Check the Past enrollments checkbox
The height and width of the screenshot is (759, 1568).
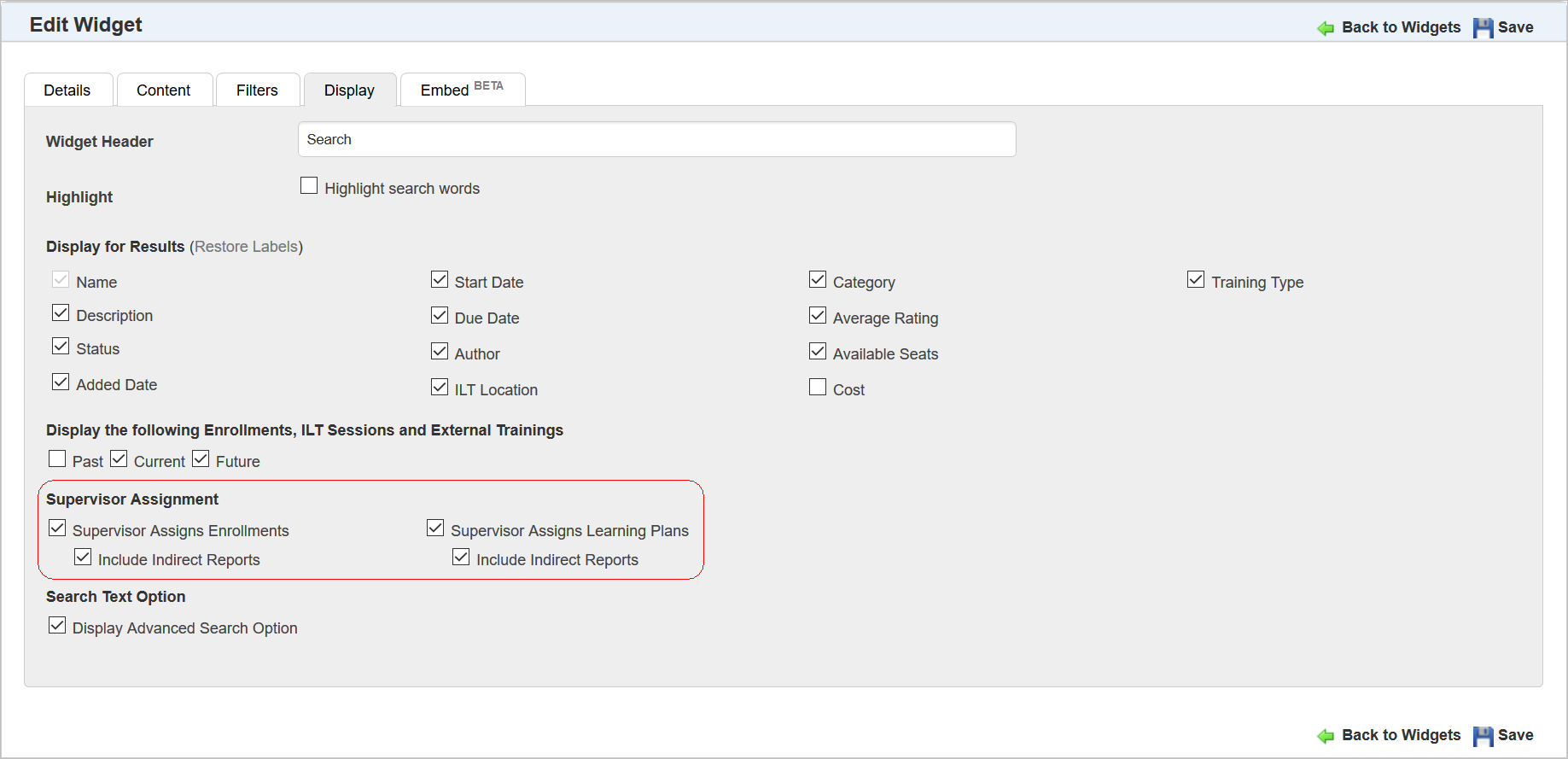pos(57,459)
